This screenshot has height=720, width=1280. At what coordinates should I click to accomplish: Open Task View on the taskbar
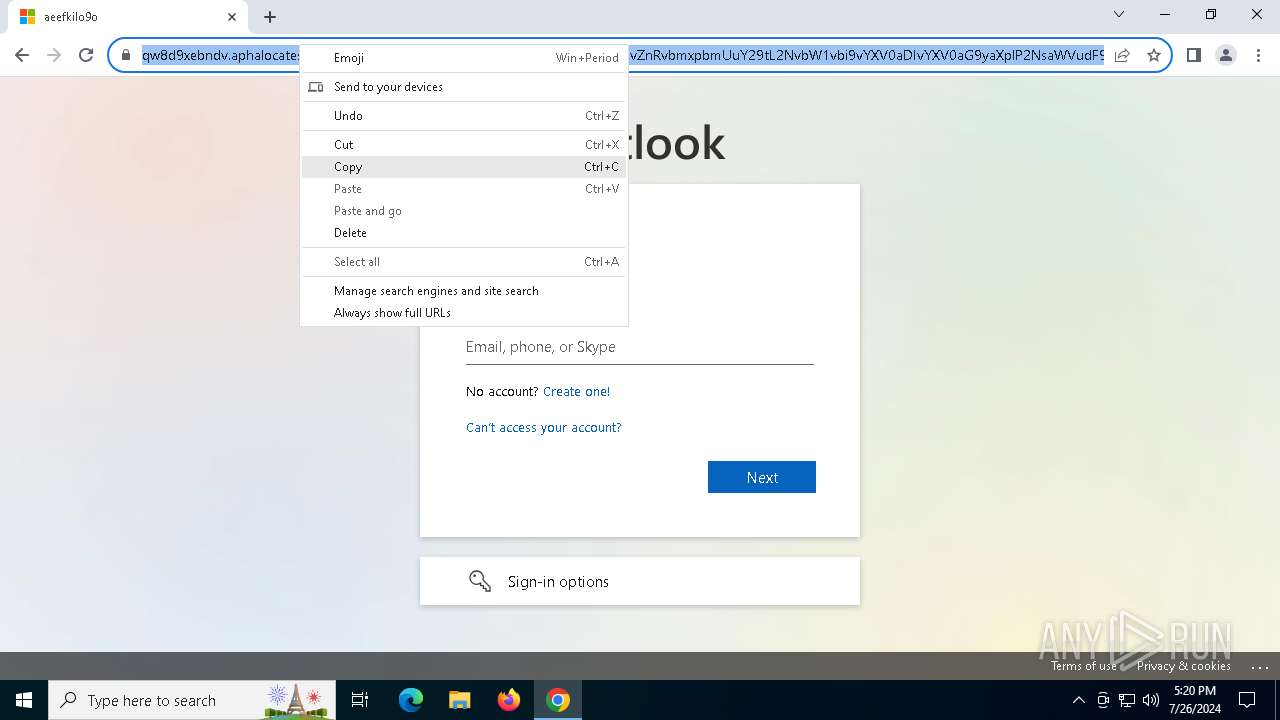pos(360,700)
